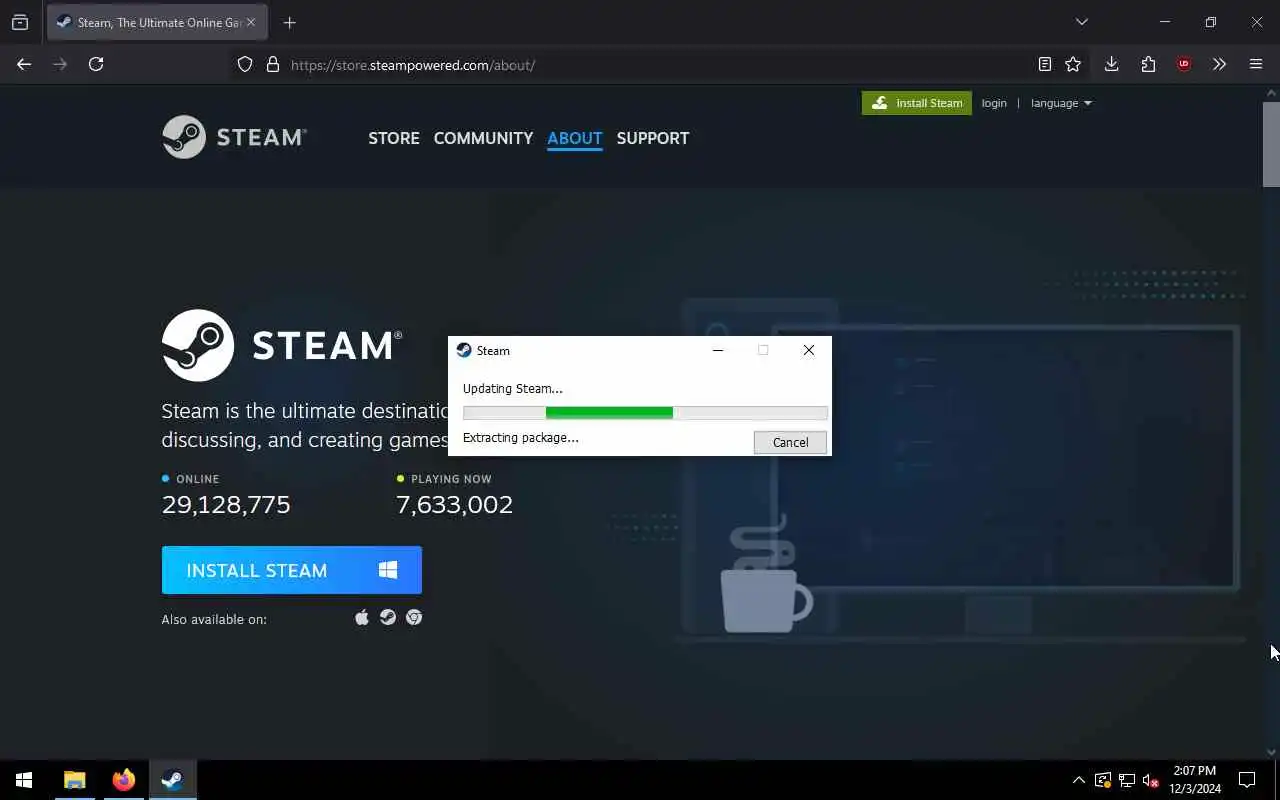Image resolution: width=1280 pixels, height=800 pixels.
Task: Click the Firefox recent browsing icon
Action: point(20,22)
